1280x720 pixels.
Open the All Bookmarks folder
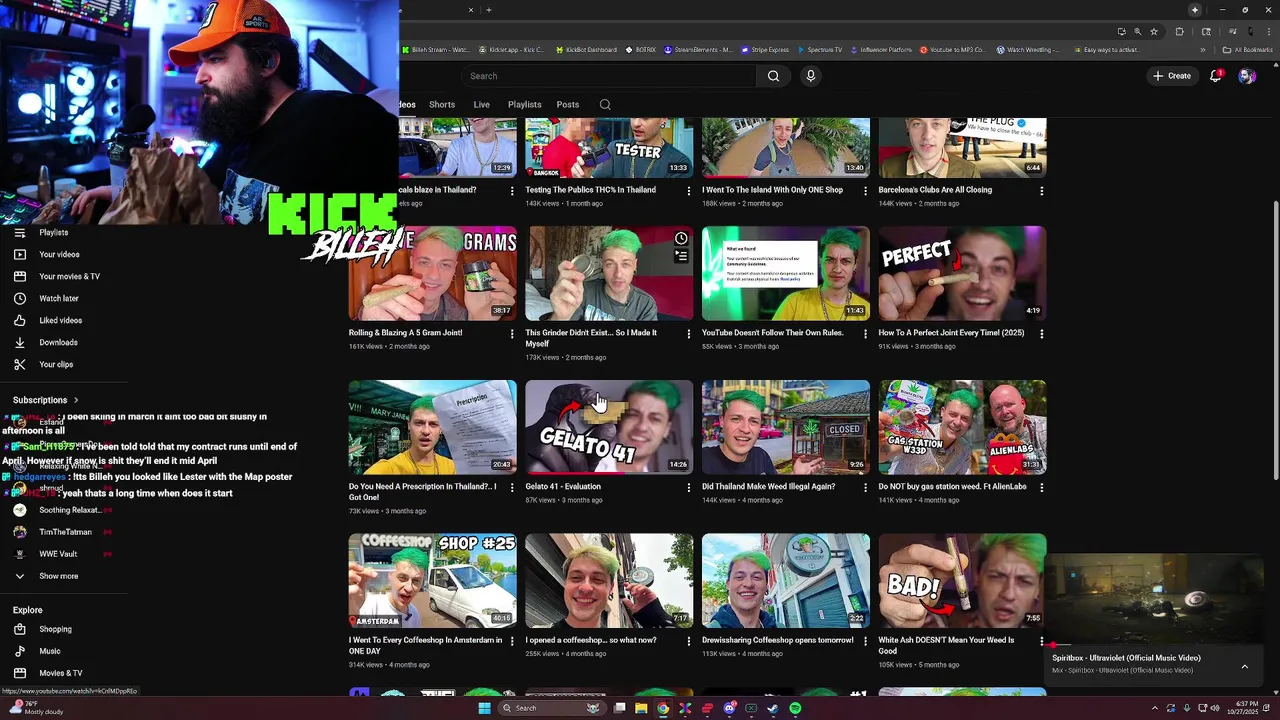tap(1248, 50)
